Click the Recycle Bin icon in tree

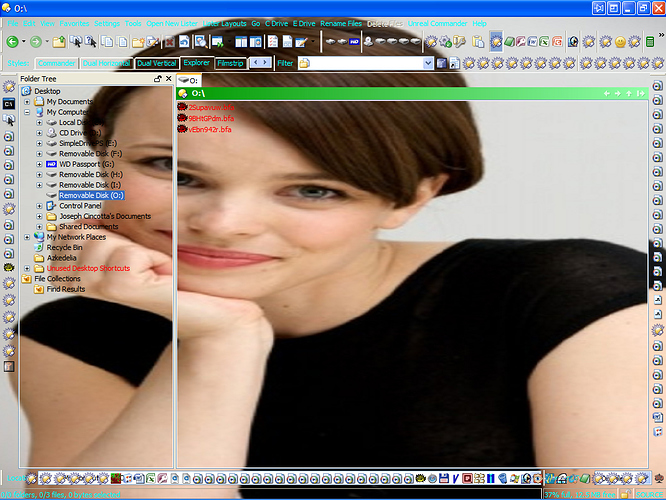coord(39,247)
